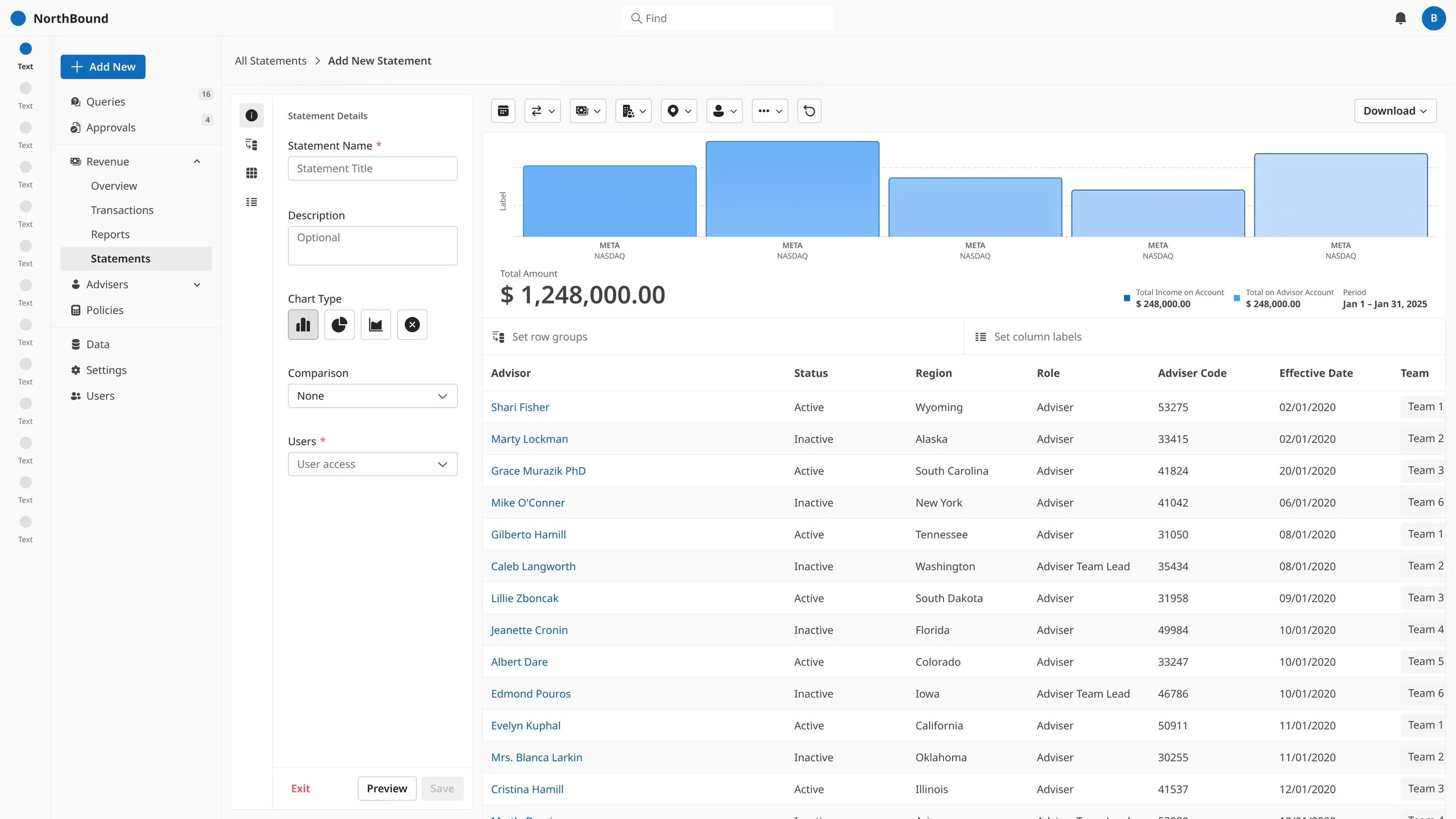The height and width of the screenshot is (819, 1456).
Task: Click Total on Advisor Account legend swatch
Action: coord(1236,298)
